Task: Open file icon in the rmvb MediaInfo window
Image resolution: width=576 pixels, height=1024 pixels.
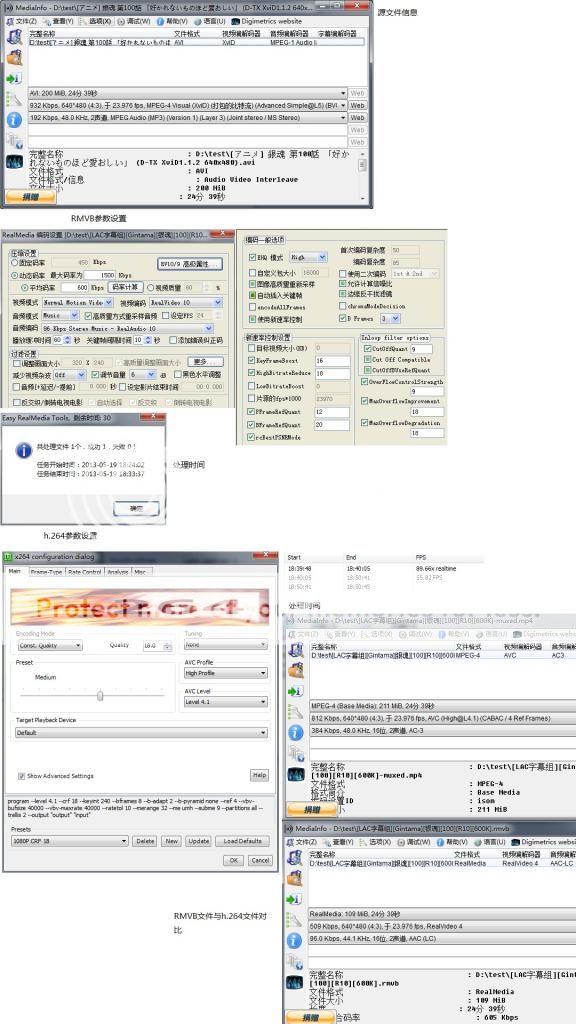Action: [295, 857]
